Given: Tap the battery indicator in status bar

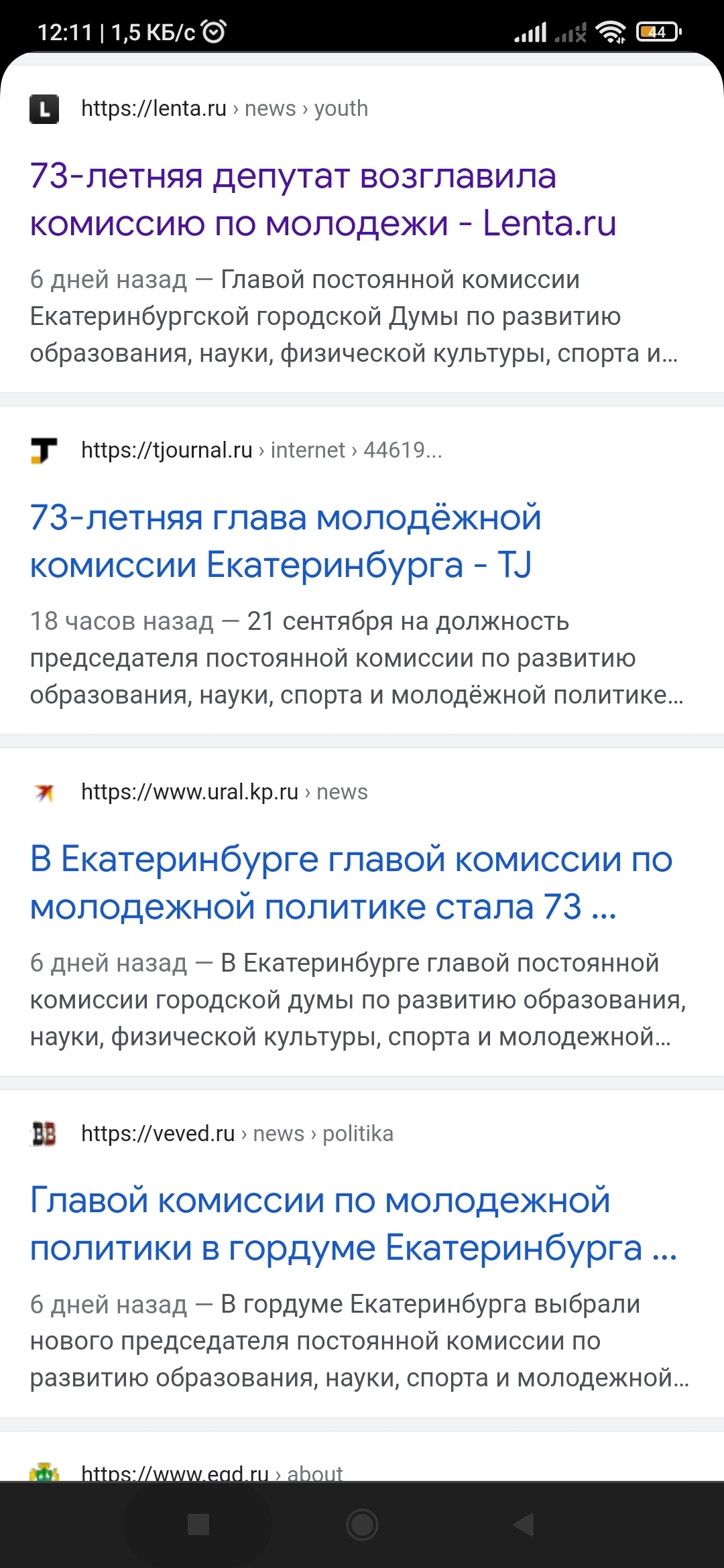Looking at the screenshot, I should pos(658,31).
